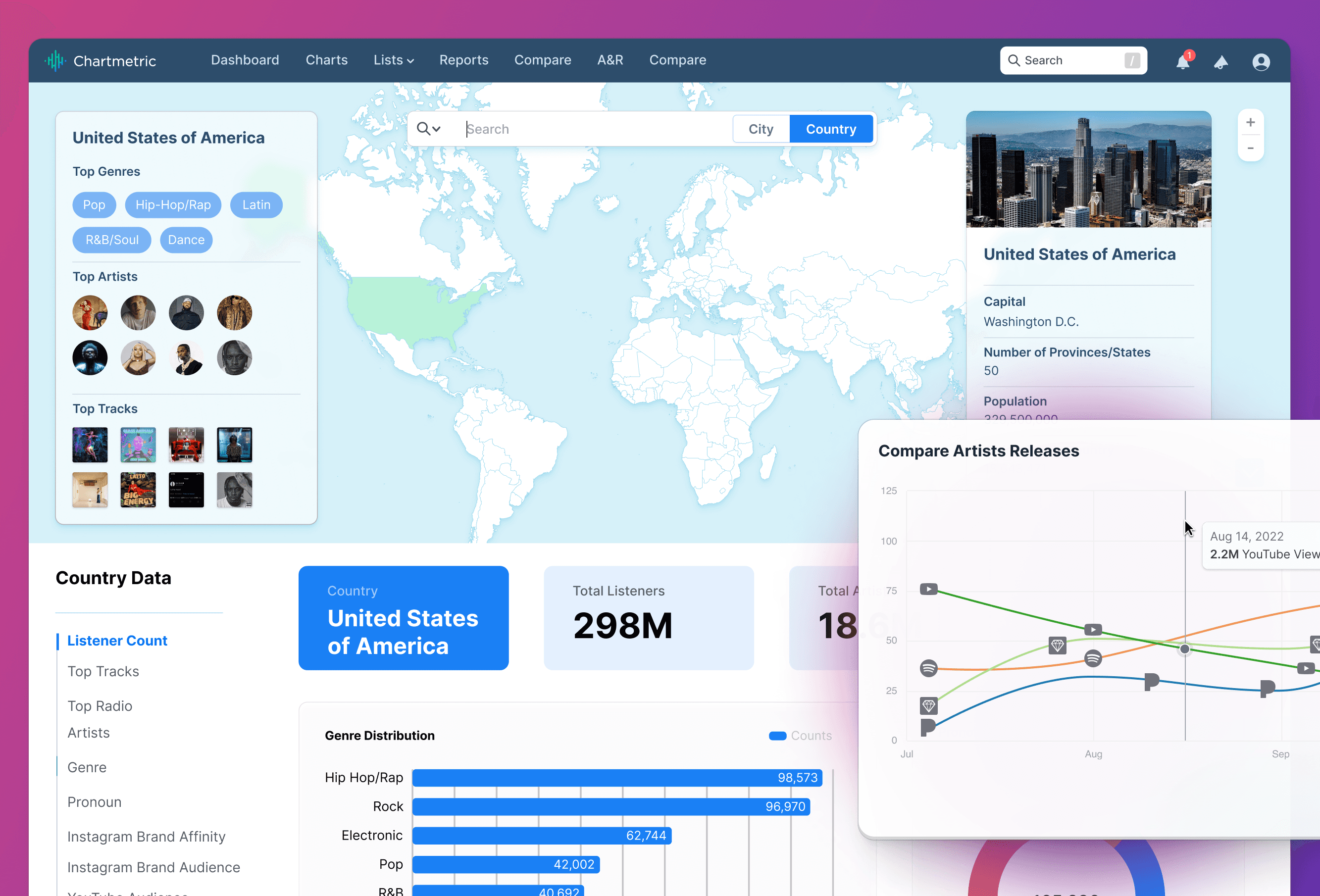Select the Hip-Hop/Rap genre chip

tap(173, 205)
